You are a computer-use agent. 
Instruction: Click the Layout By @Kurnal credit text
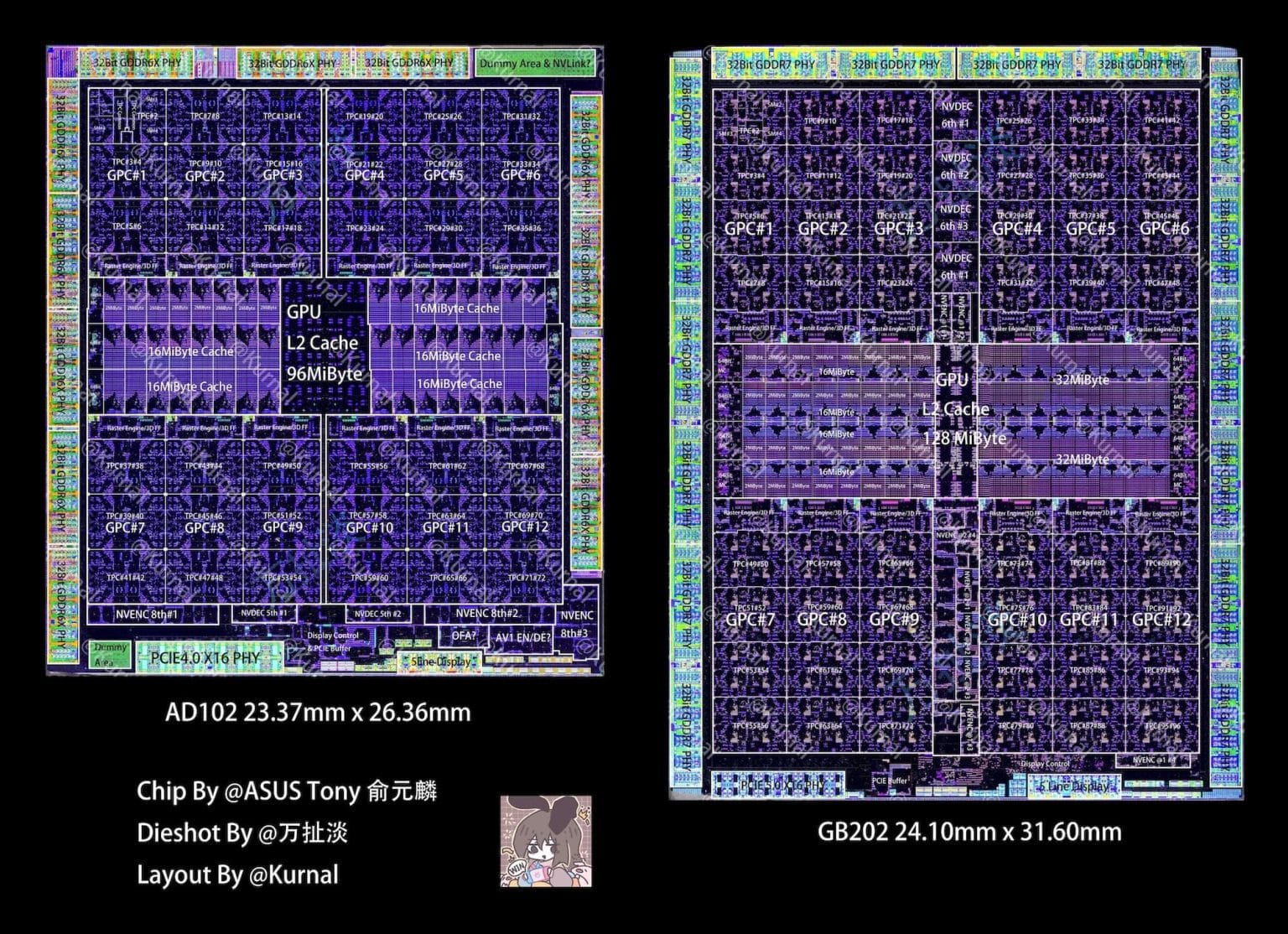237,875
